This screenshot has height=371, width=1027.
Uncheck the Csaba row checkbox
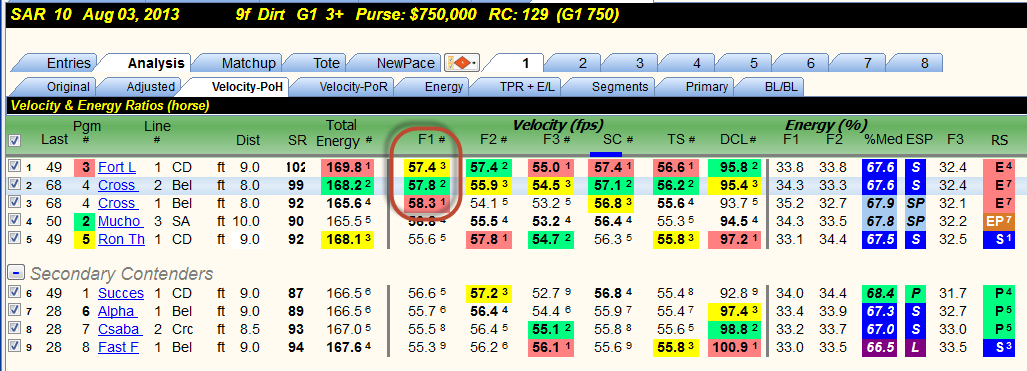[13, 328]
